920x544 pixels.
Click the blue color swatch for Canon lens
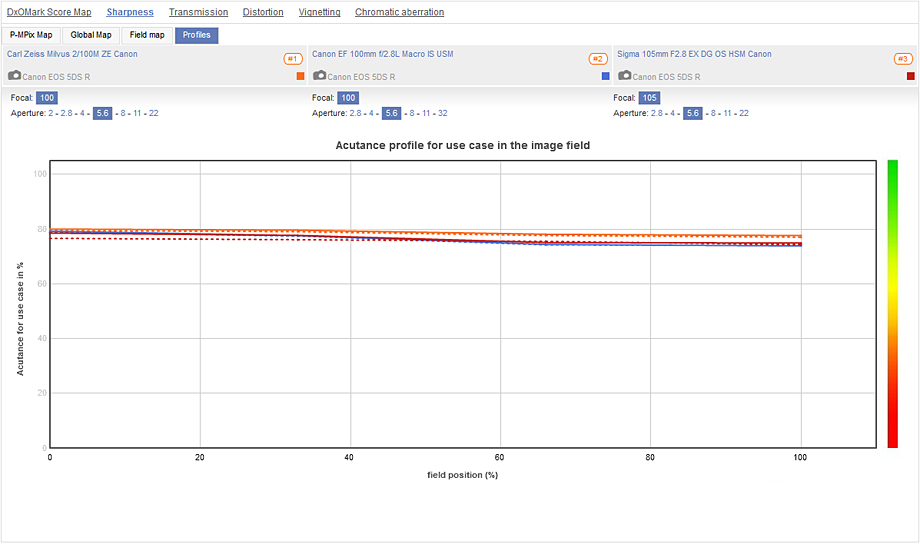606,76
